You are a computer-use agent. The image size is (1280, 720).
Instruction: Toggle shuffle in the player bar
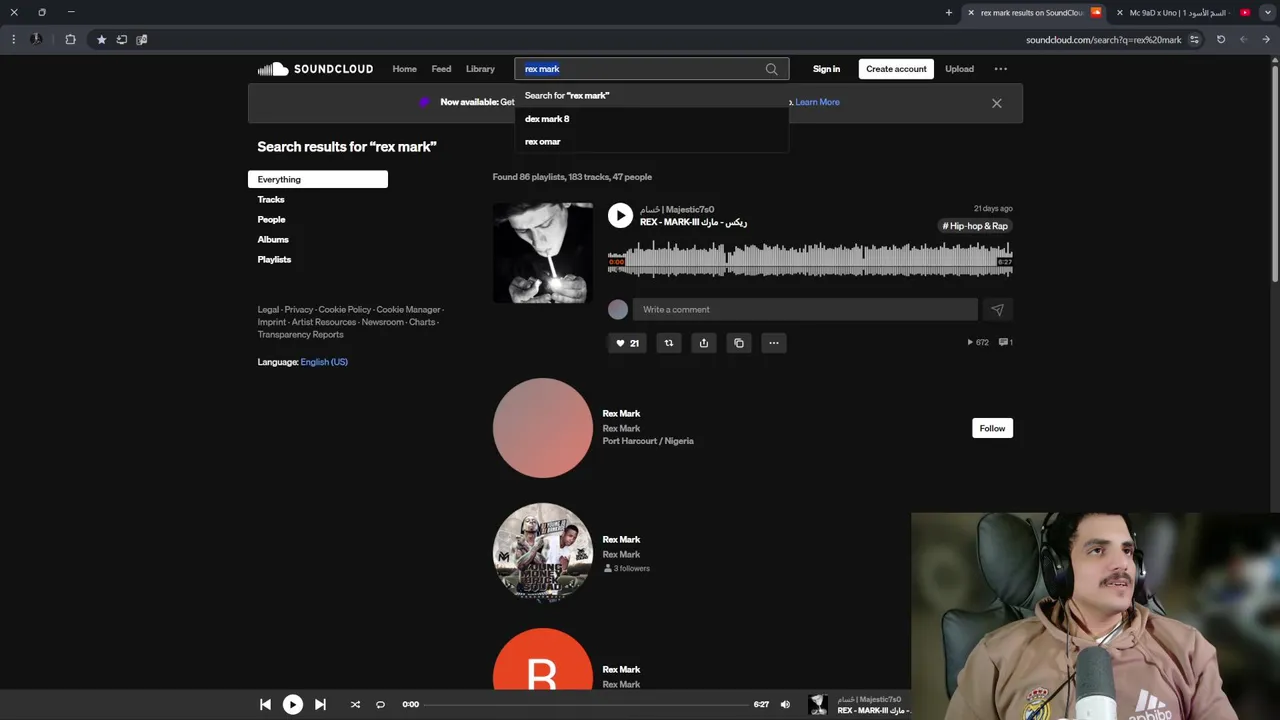[x=355, y=704]
